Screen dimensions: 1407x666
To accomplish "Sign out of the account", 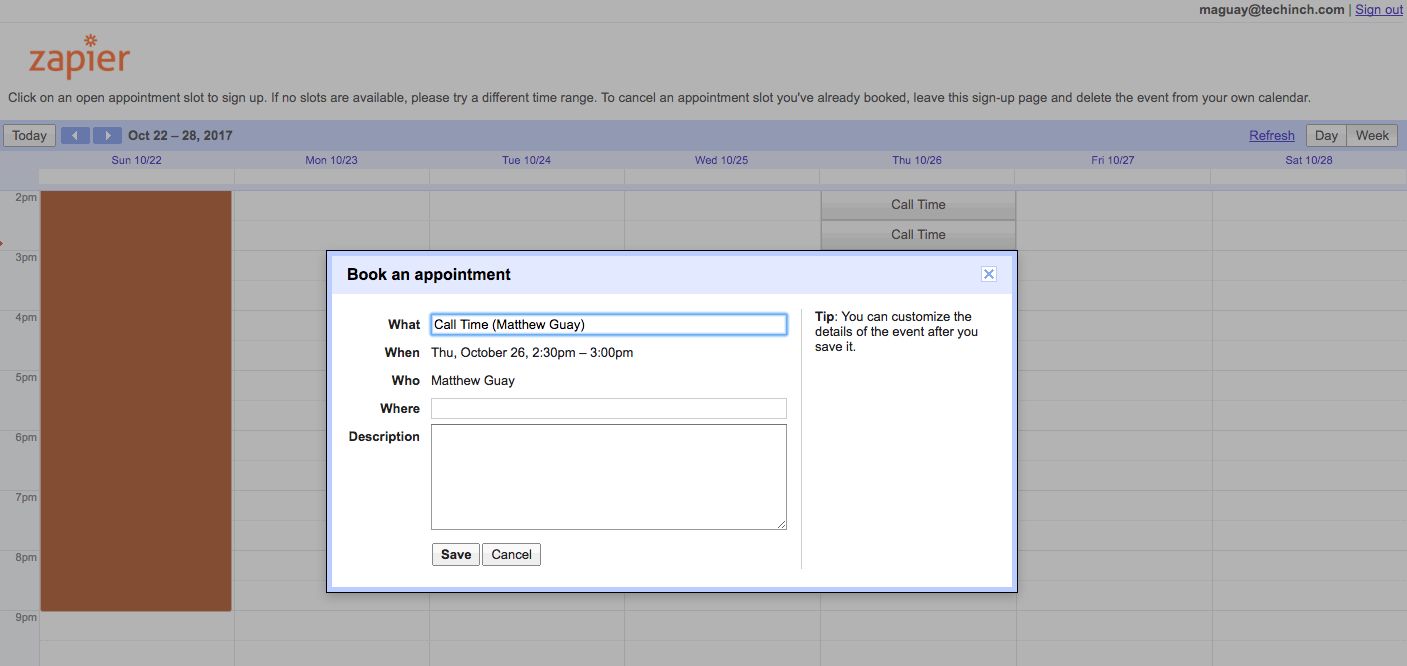I will point(1379,9).
